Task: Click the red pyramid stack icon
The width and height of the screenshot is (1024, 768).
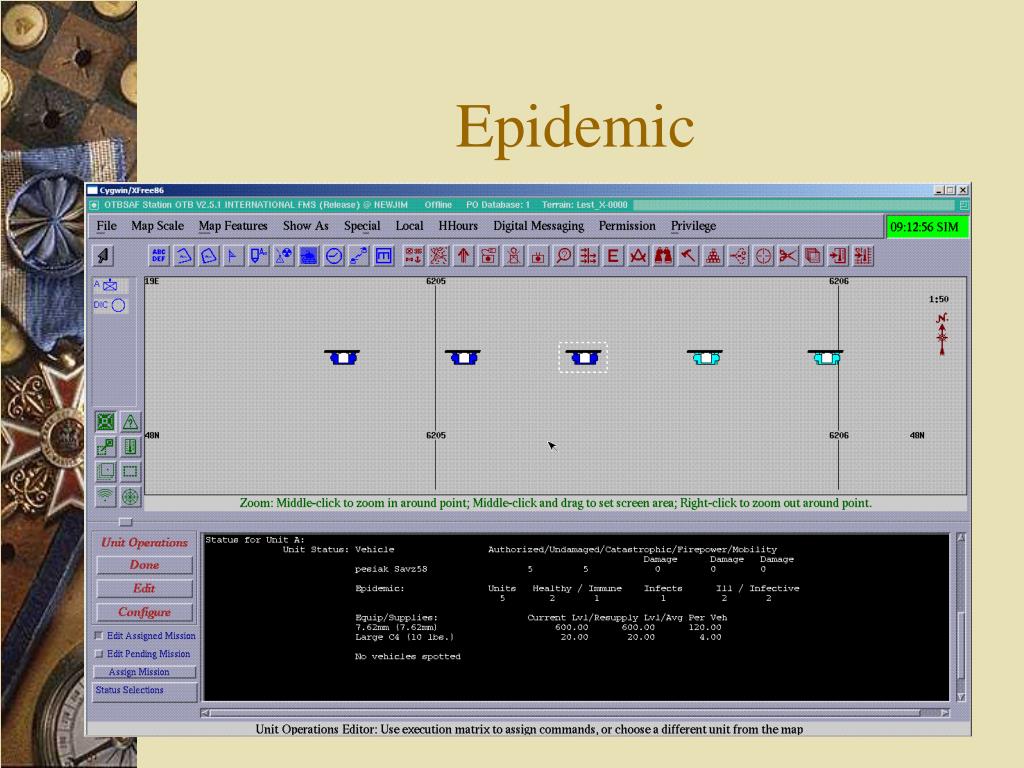Action: coord(713,255)
